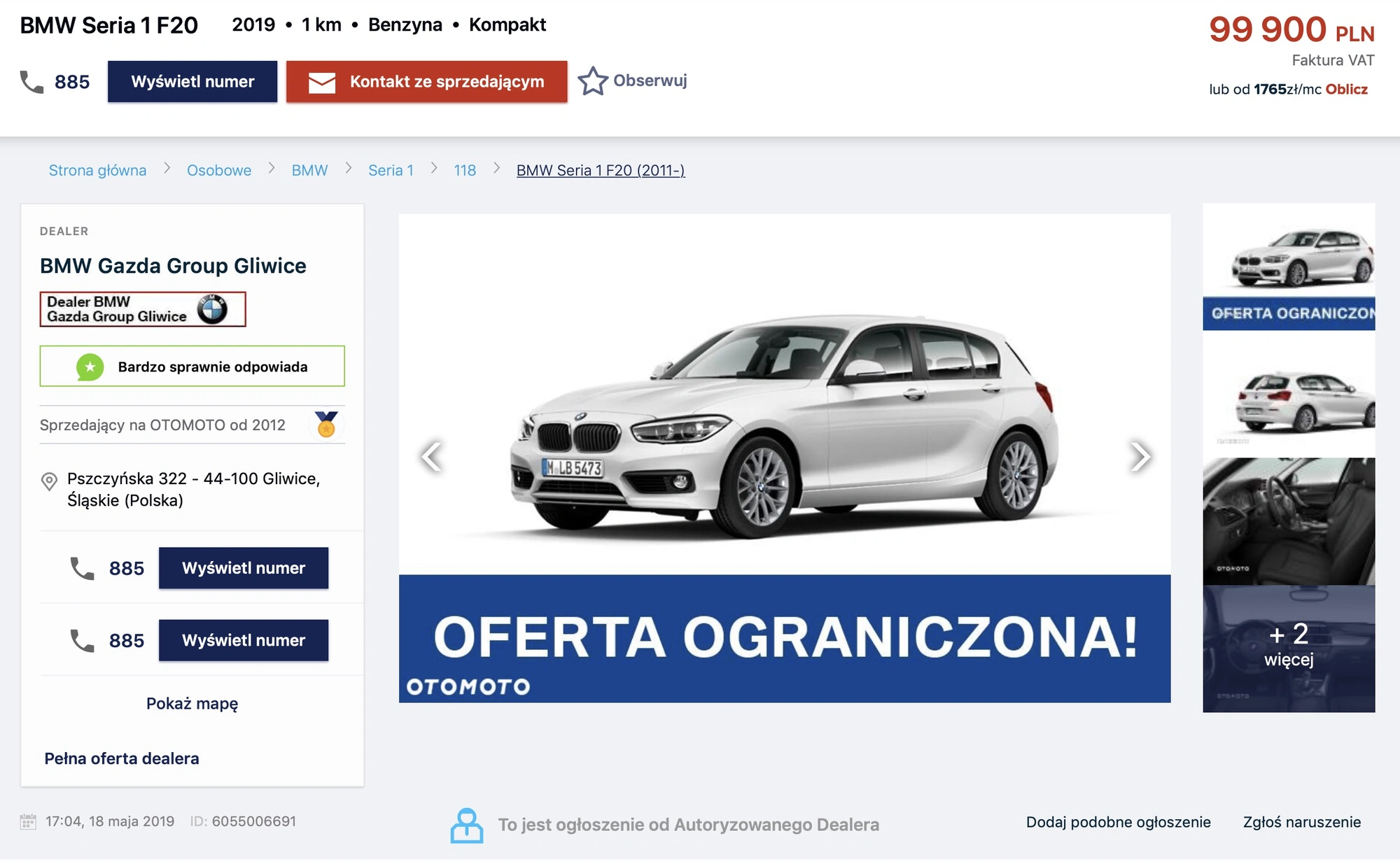
Task: Go to previous photo with left arrow
Action: click(431, 457)
